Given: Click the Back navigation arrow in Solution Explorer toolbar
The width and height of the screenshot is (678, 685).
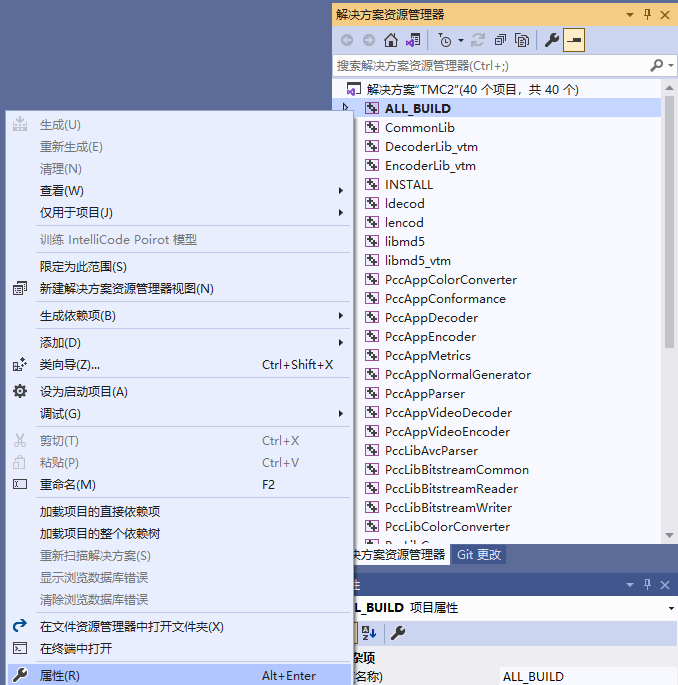Looking at the screenshot, I should pyautogui.click(x=347, y=40).
